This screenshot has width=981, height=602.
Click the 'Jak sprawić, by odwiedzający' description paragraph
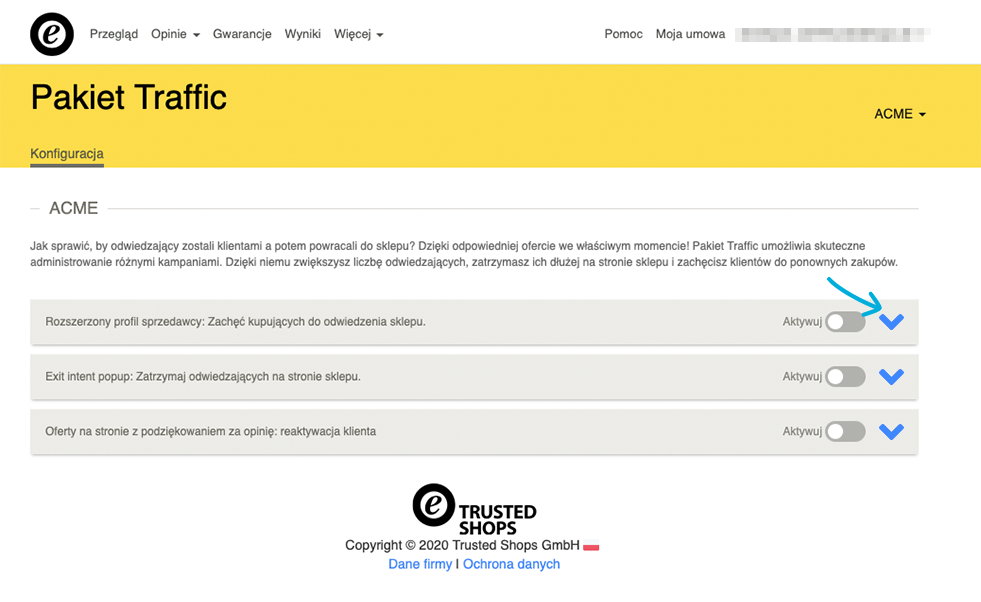[x=464, y=254]
